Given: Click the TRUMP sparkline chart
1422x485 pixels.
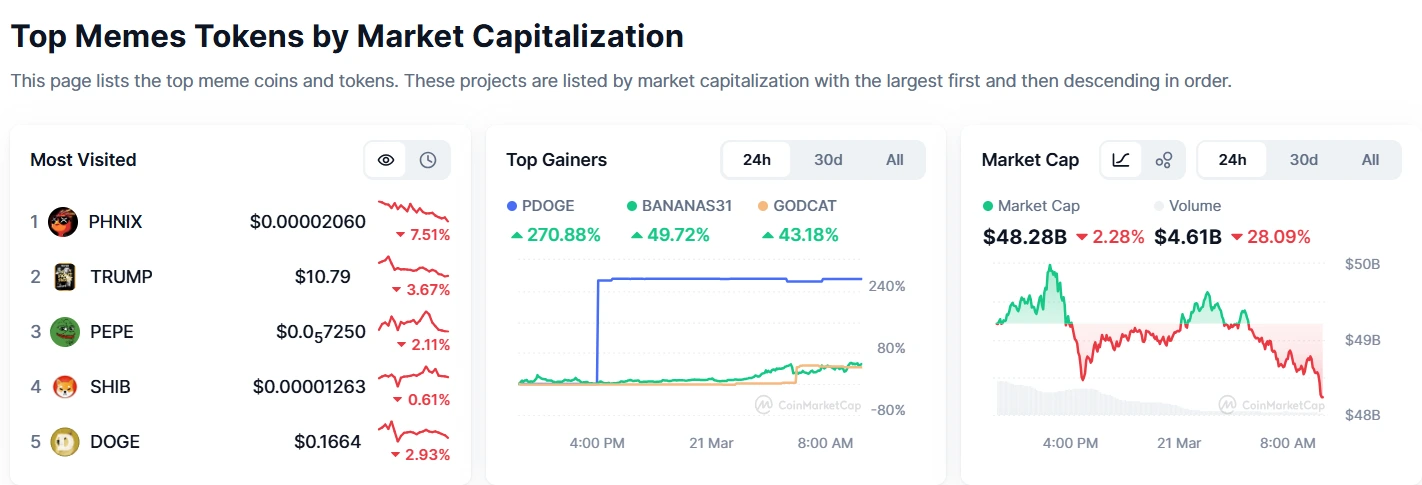Looking at the screenshot, I should 413,266.
